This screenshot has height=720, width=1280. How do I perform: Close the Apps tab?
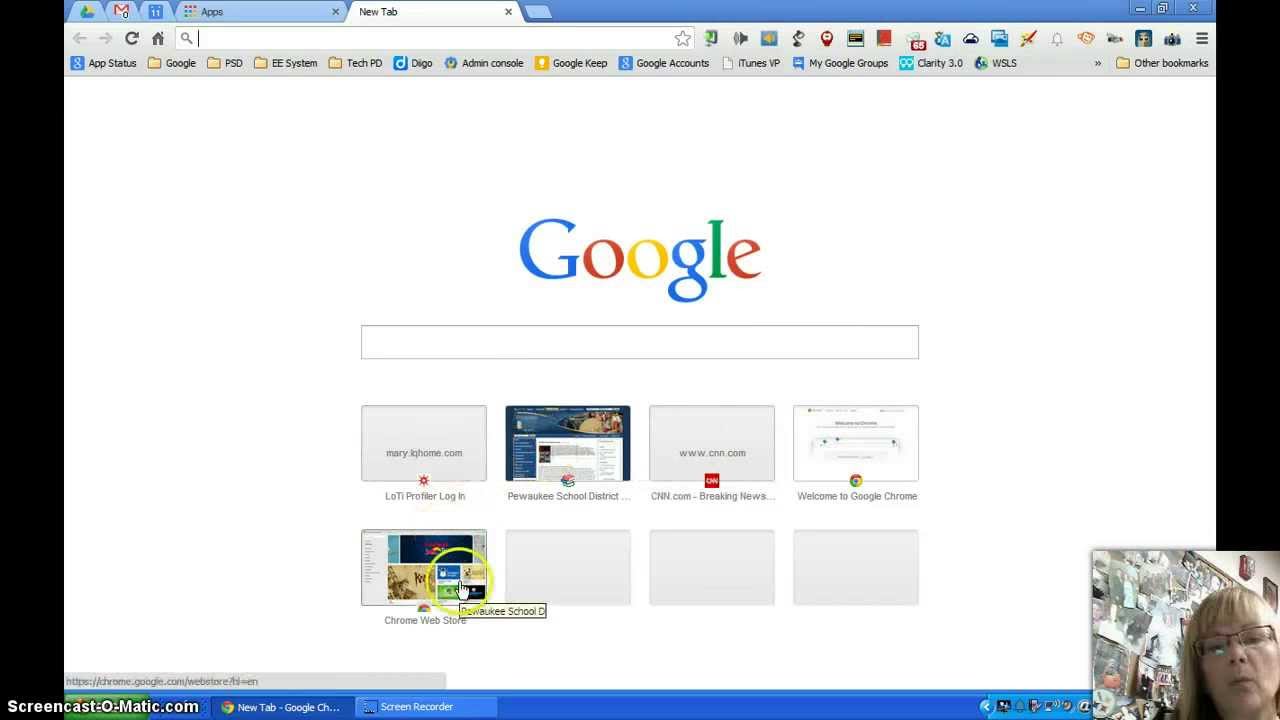pos(335,11)
